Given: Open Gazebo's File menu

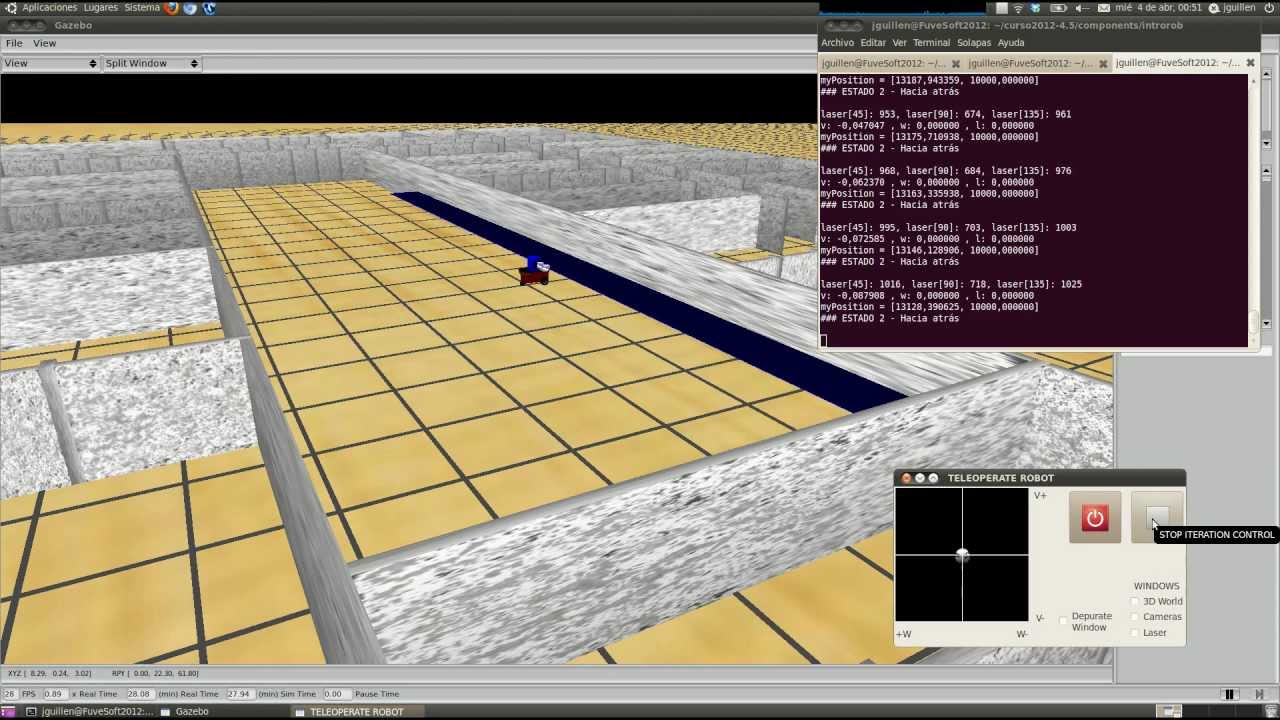Looking at the screenshot, I should click(x=14, y=43).
